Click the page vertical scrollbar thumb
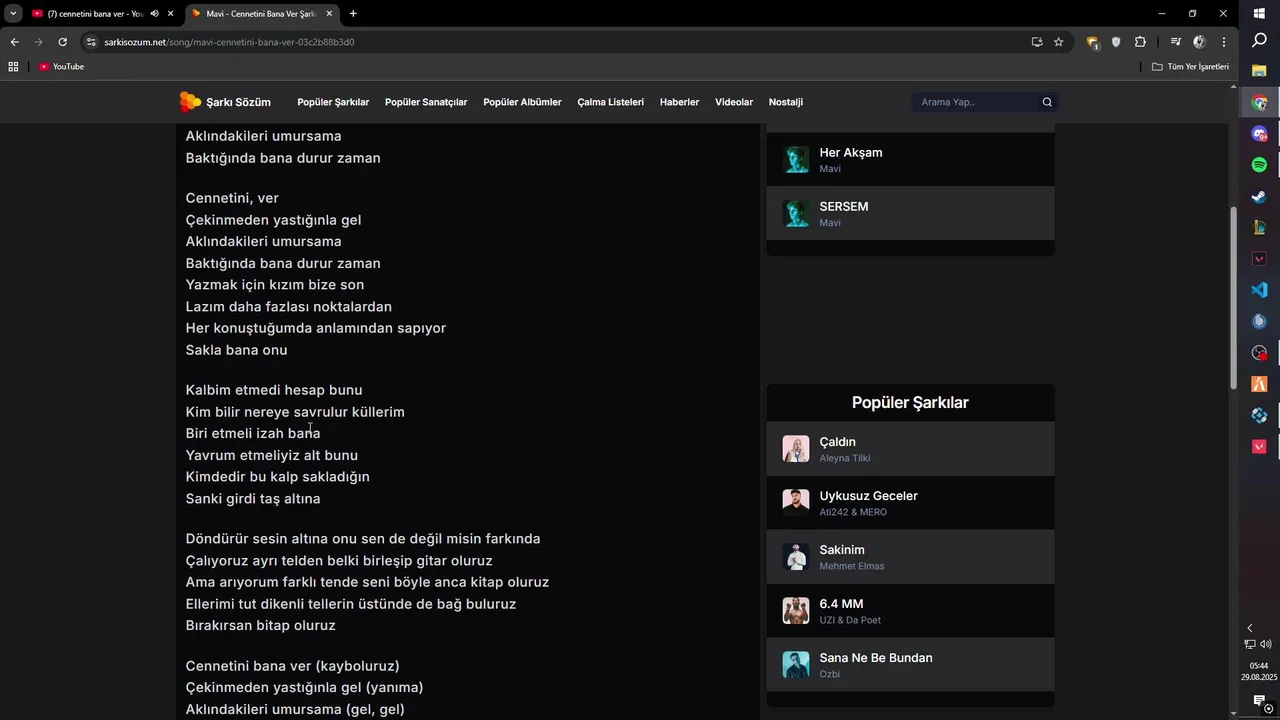Image resolution: width=1280 pixels, height=720 pixels. (x=1234, y=297)
